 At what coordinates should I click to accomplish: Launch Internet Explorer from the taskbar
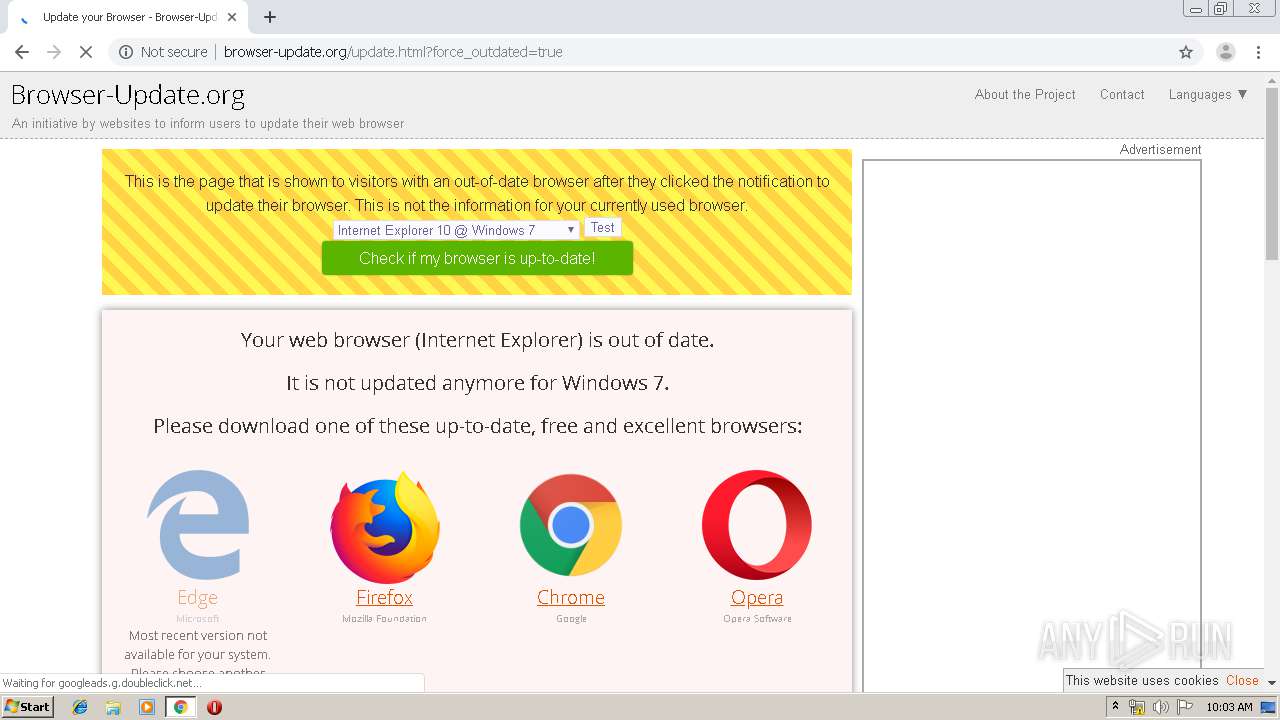pos(80,707)
